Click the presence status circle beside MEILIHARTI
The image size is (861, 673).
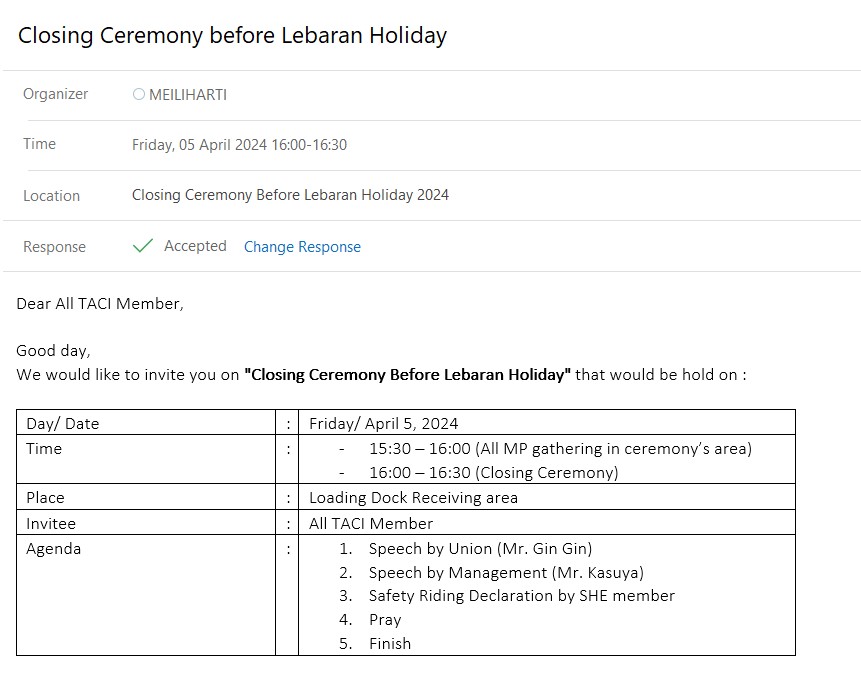point(139,94)
